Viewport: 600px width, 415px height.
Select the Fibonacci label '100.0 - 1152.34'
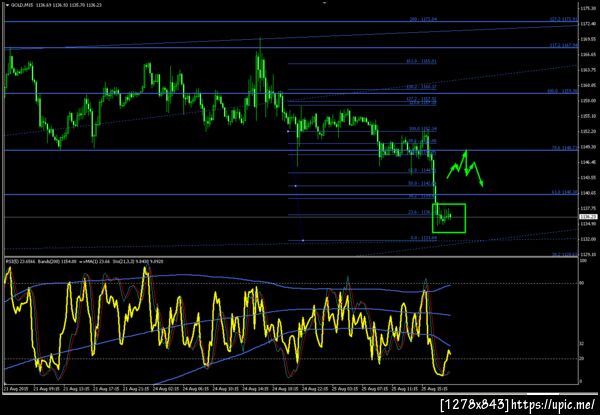click(422, 129)
